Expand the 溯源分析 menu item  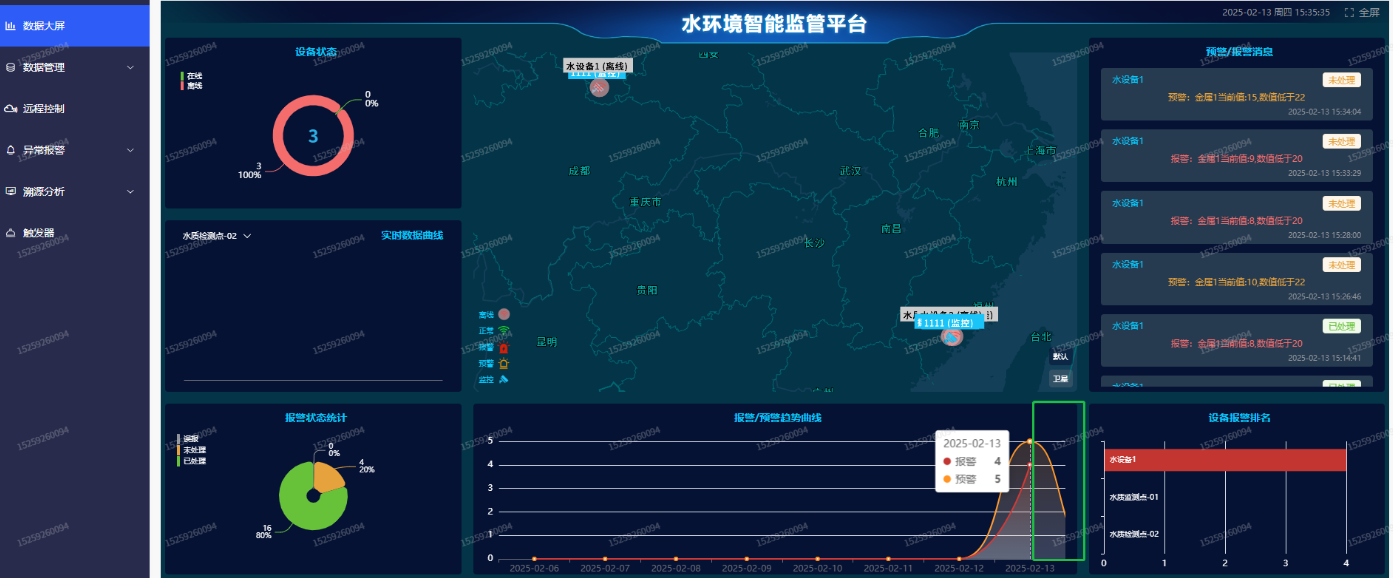[x=130, y=191]
